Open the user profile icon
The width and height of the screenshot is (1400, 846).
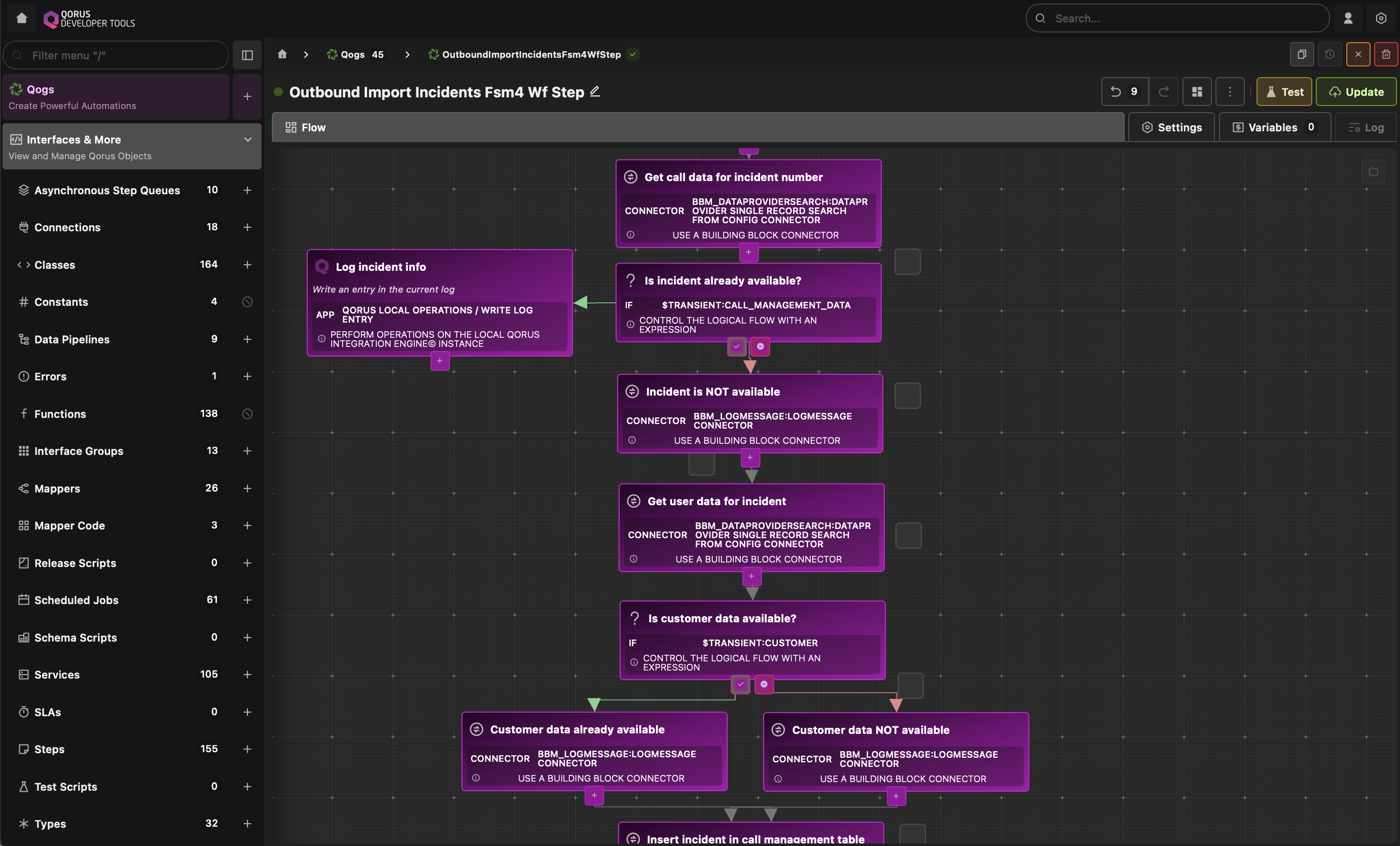1348,18
